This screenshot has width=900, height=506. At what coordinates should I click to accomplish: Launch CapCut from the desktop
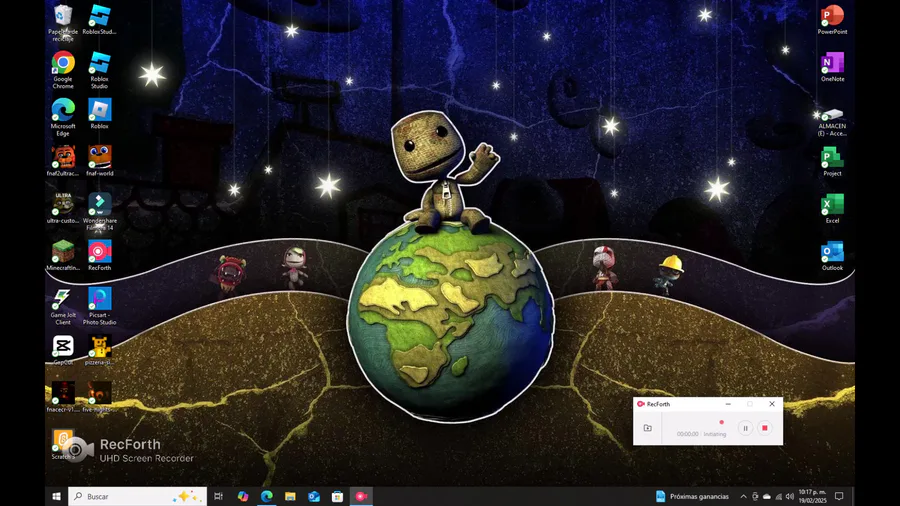(x=63, y=350)
